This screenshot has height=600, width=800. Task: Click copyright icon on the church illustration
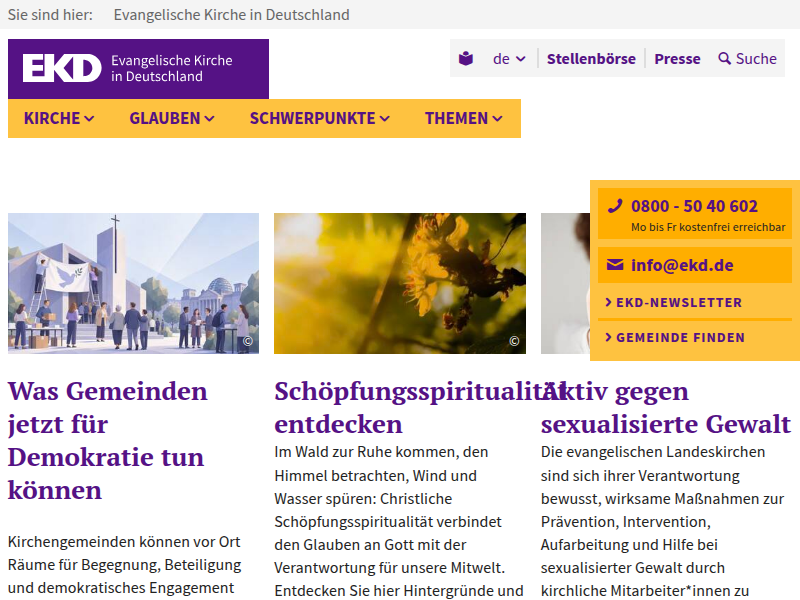click(248, 341)
